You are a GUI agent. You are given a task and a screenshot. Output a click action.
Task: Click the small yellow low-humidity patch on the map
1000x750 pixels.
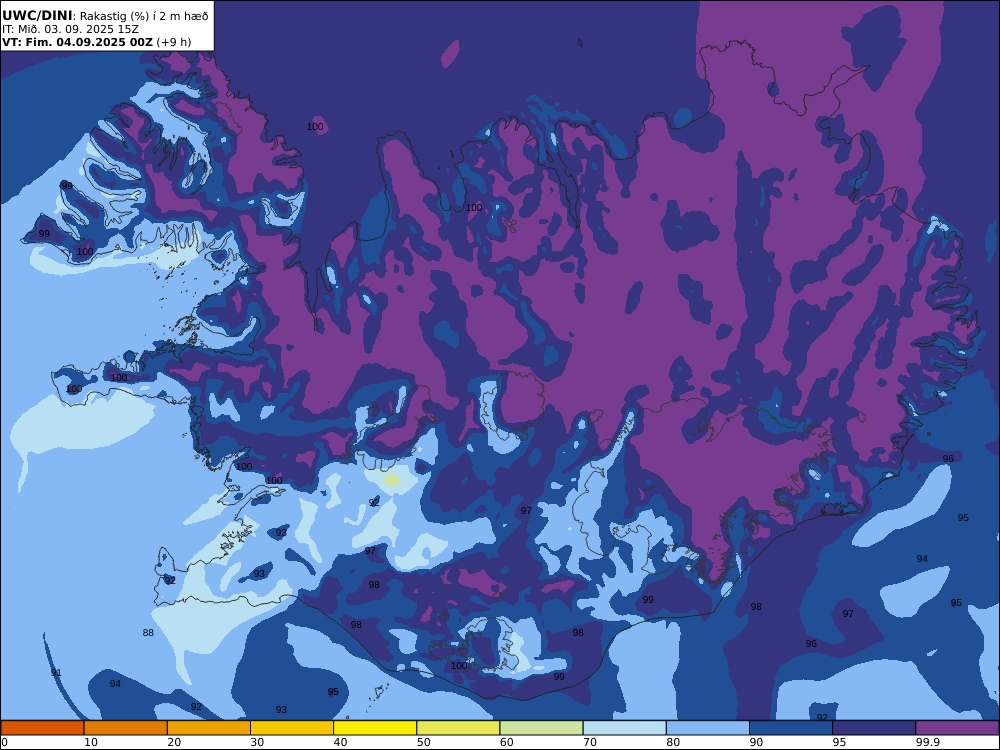click(392, 480)
